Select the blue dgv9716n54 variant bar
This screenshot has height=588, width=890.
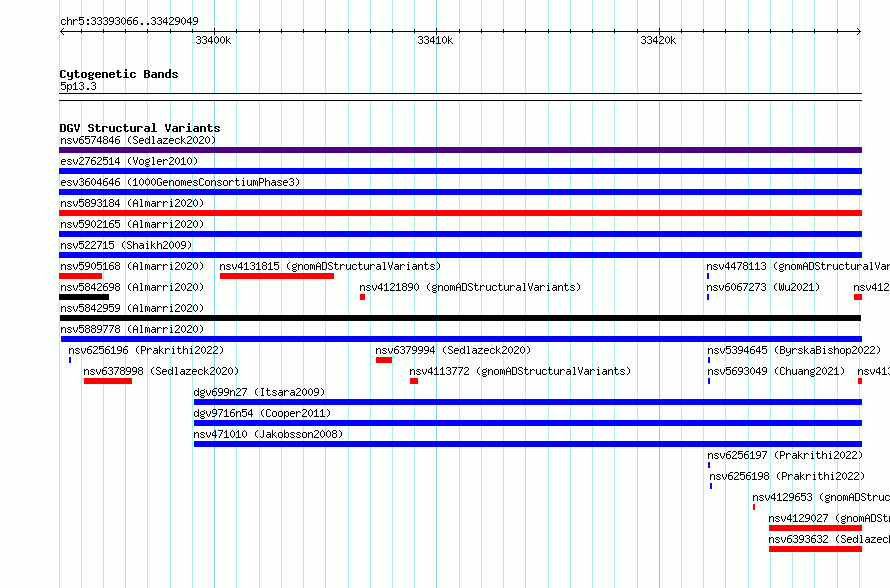tap(528, 423)
